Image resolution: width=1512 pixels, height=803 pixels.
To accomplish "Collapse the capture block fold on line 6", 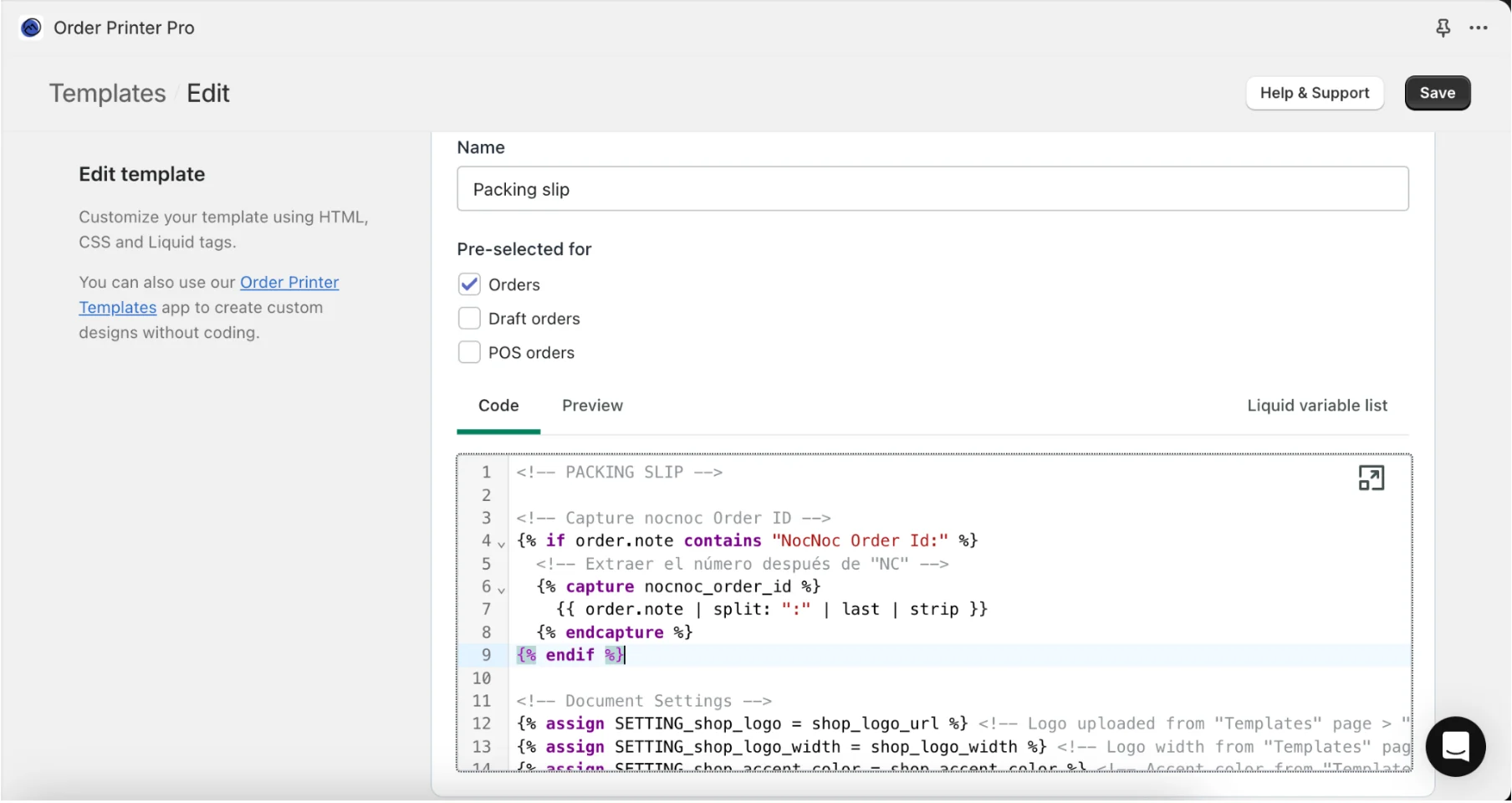I will pos(502,590).
